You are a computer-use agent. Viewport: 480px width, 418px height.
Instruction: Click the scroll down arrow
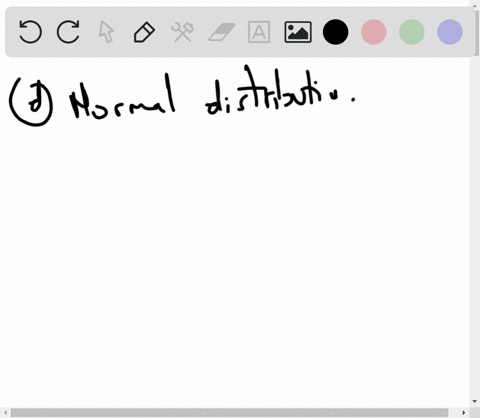[475, 401]
